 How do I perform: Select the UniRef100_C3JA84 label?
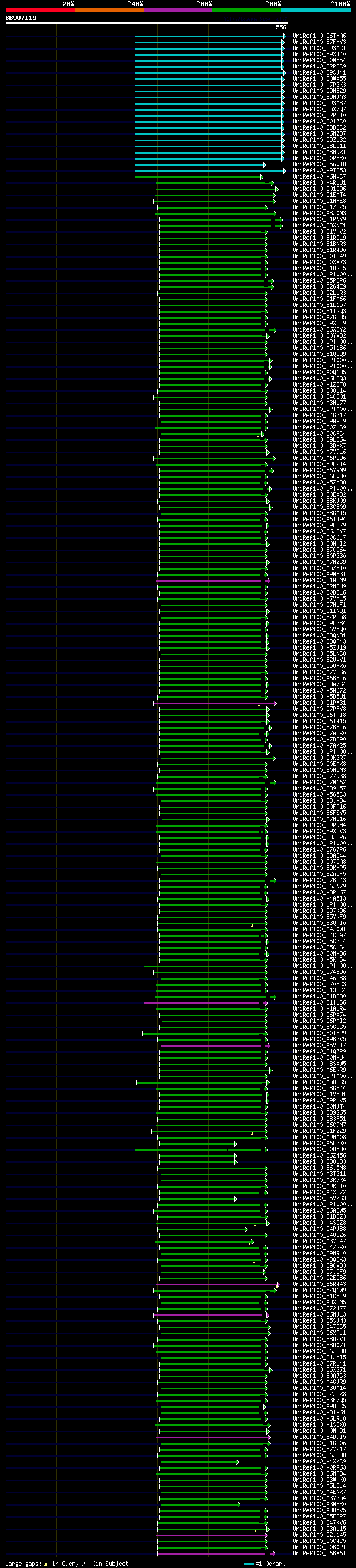click(x=319, y=802)
